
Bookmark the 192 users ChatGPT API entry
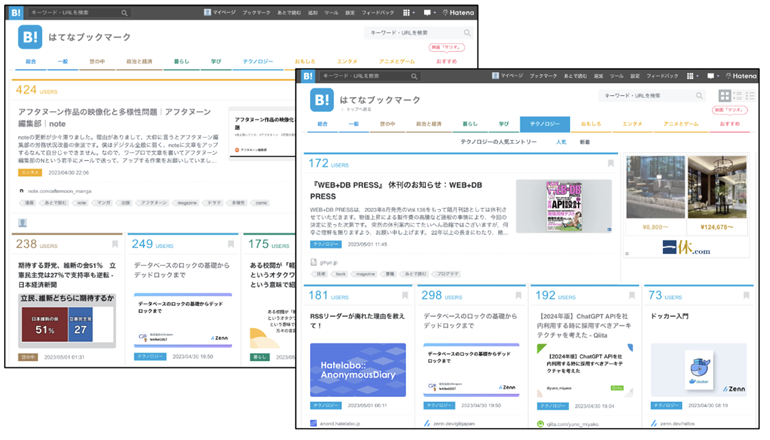(632, 296)
